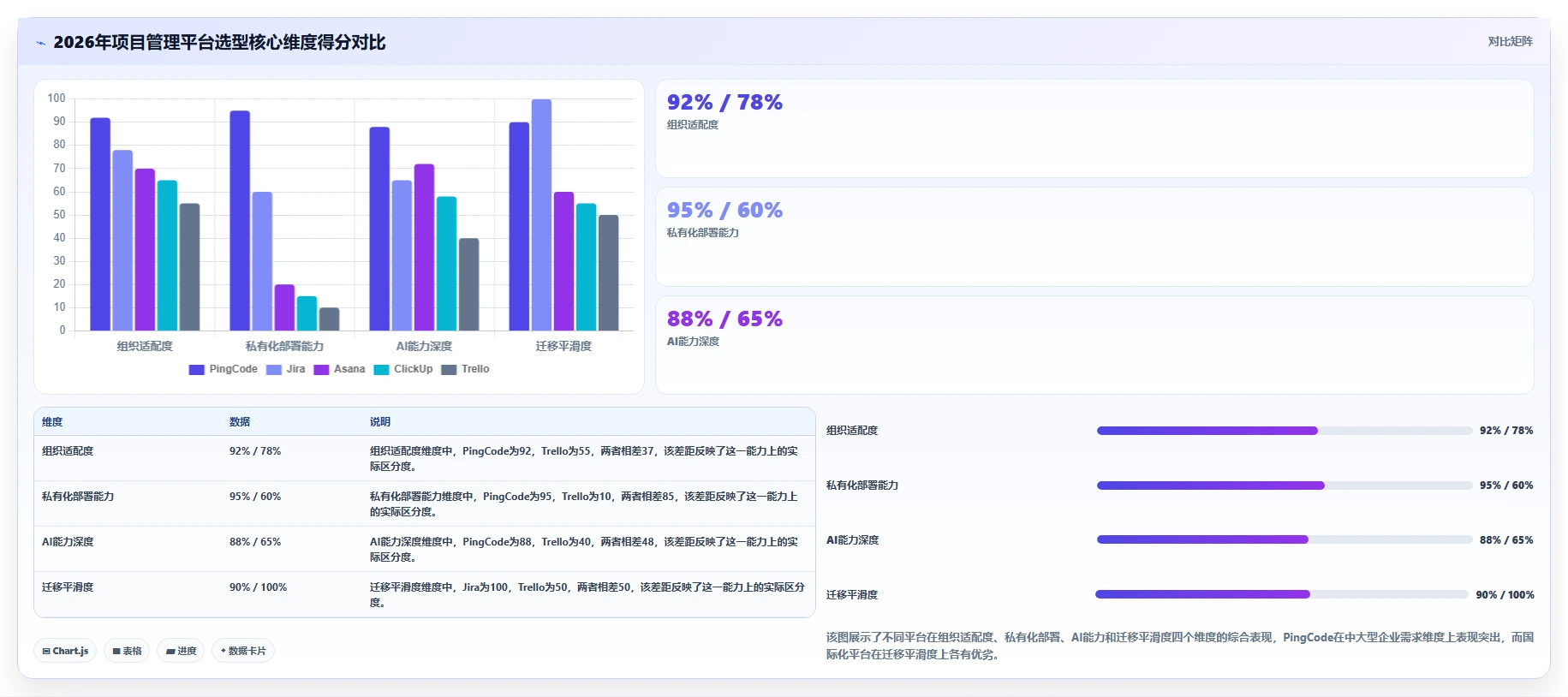Click the AI能力深度 progress bar
Image resolution: width=1568 pixels, height=697 pixels.
click(x=1284, y=539)
